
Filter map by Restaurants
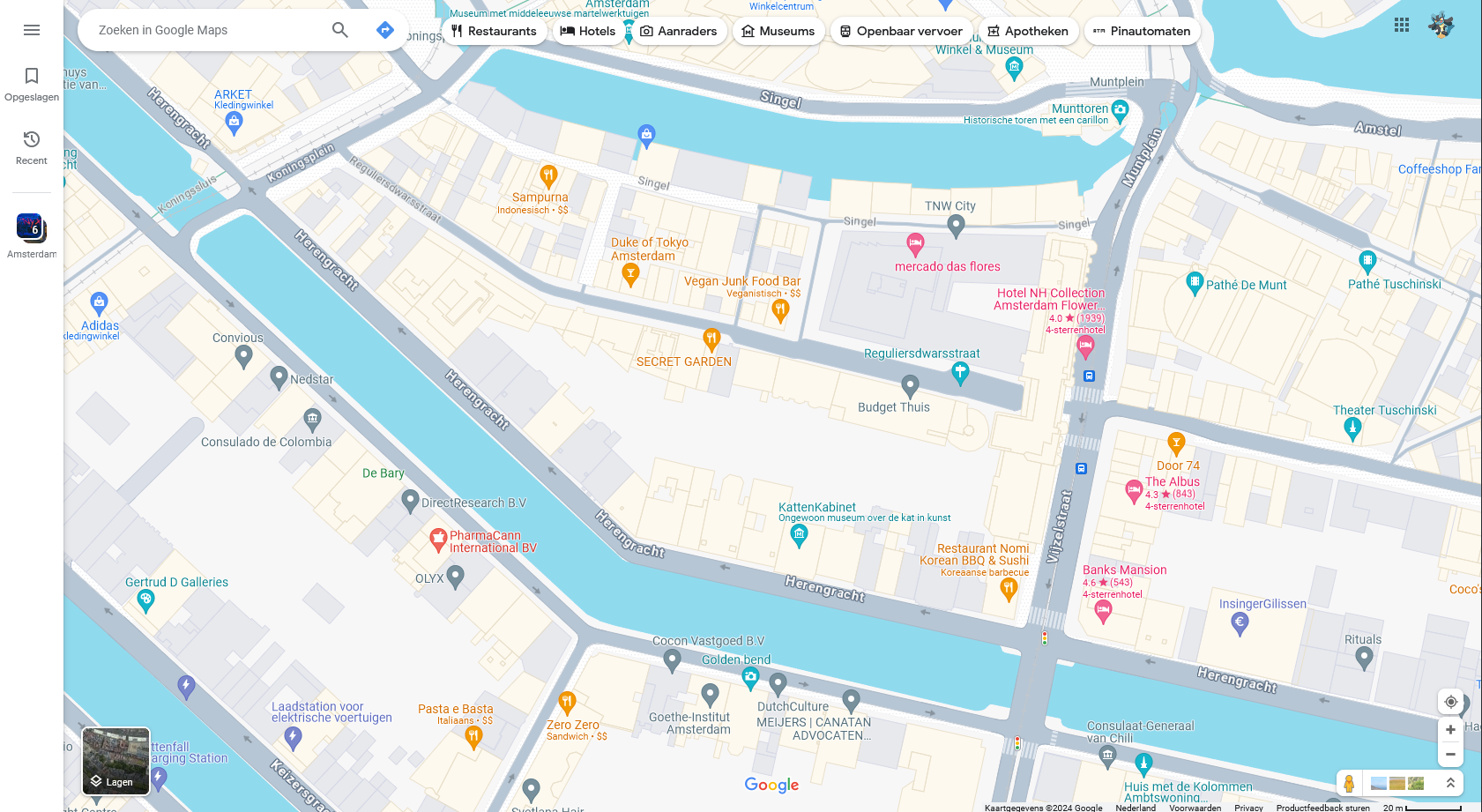(x=495, y=31)
